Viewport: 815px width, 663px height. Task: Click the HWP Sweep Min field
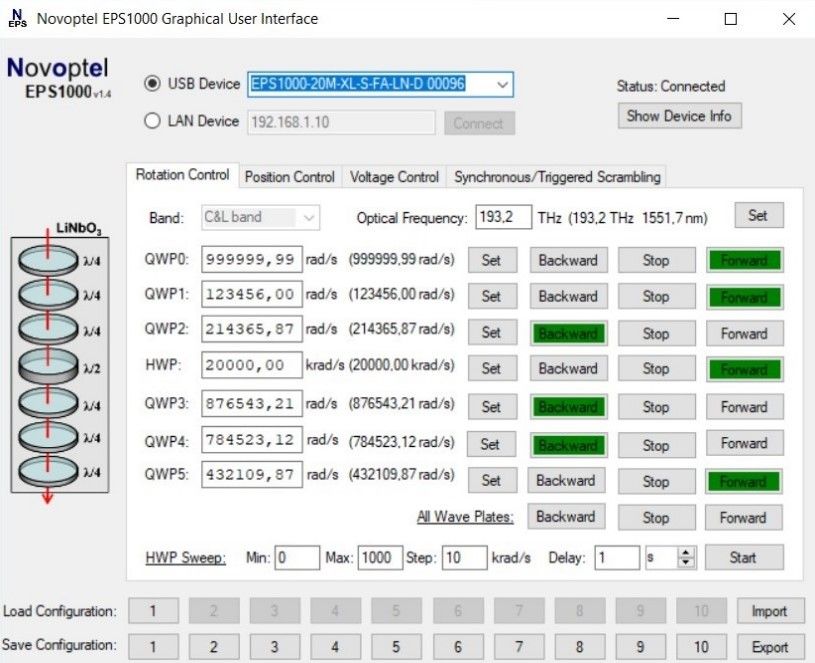point(297,558)
